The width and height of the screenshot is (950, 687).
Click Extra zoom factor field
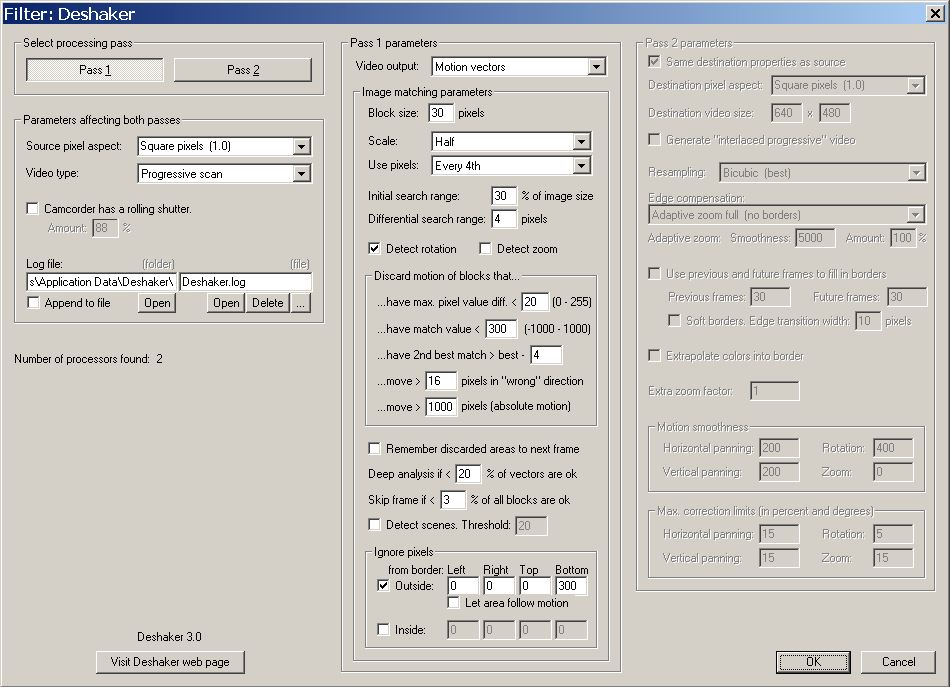coord(774,391)
